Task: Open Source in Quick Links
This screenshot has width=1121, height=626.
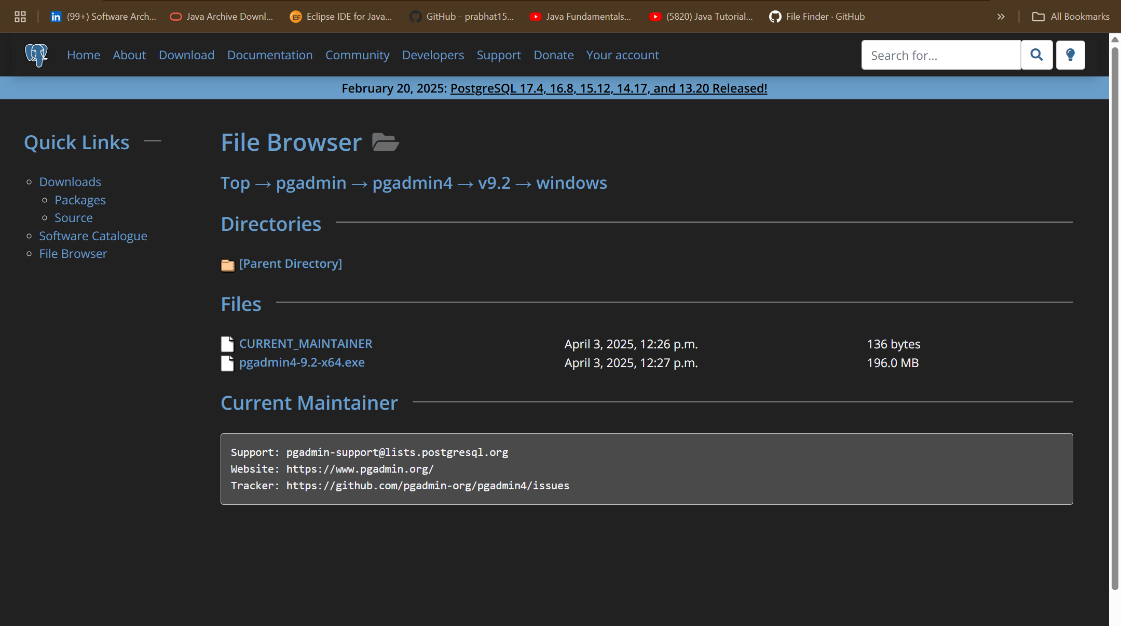Action: 74,218
